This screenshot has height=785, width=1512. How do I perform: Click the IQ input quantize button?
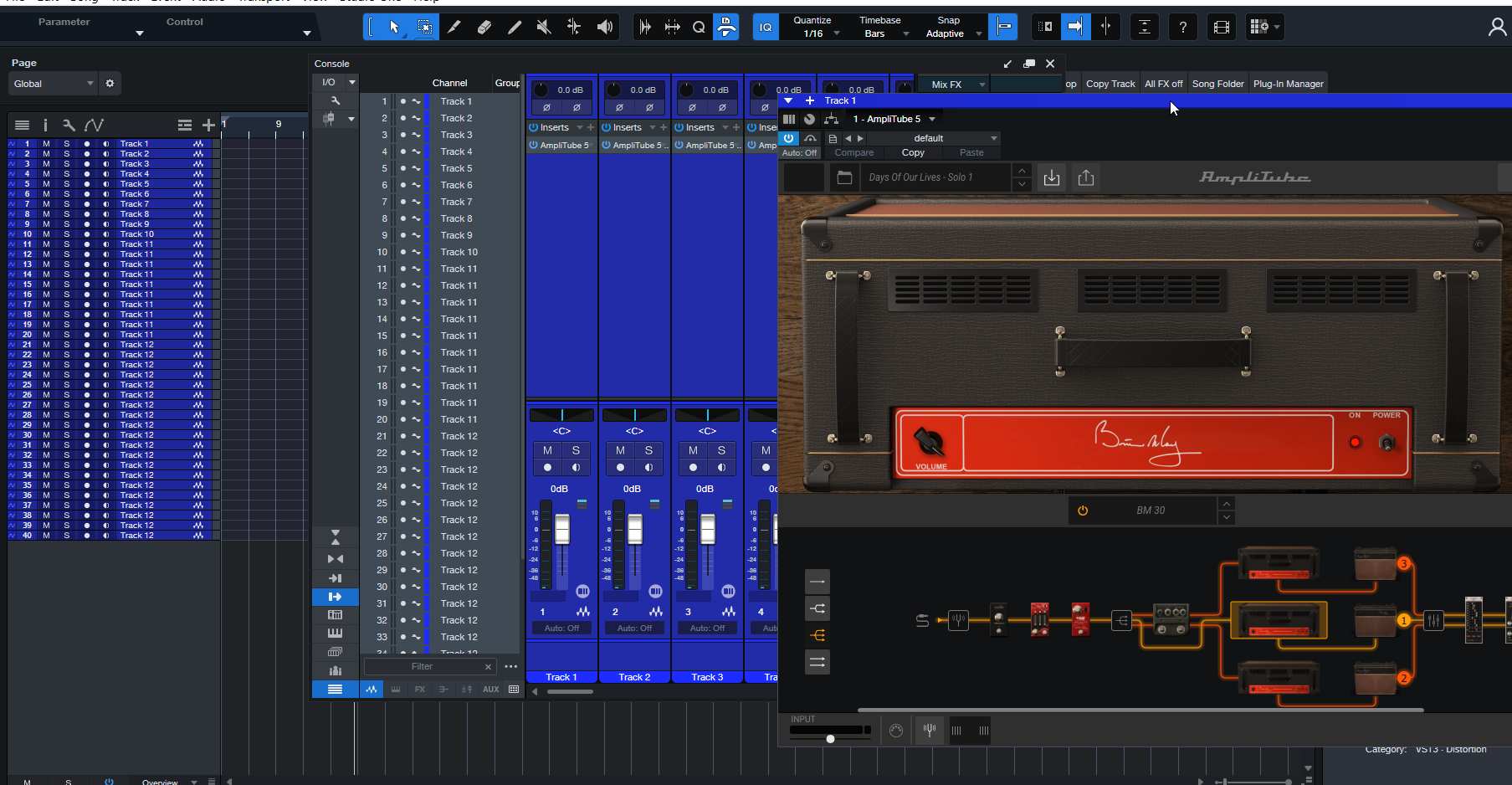click(765, 28)
